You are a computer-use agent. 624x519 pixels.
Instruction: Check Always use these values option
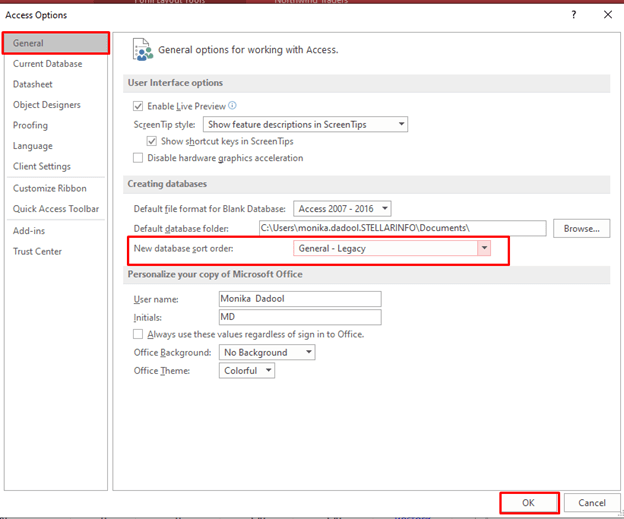tap(139, 334)
